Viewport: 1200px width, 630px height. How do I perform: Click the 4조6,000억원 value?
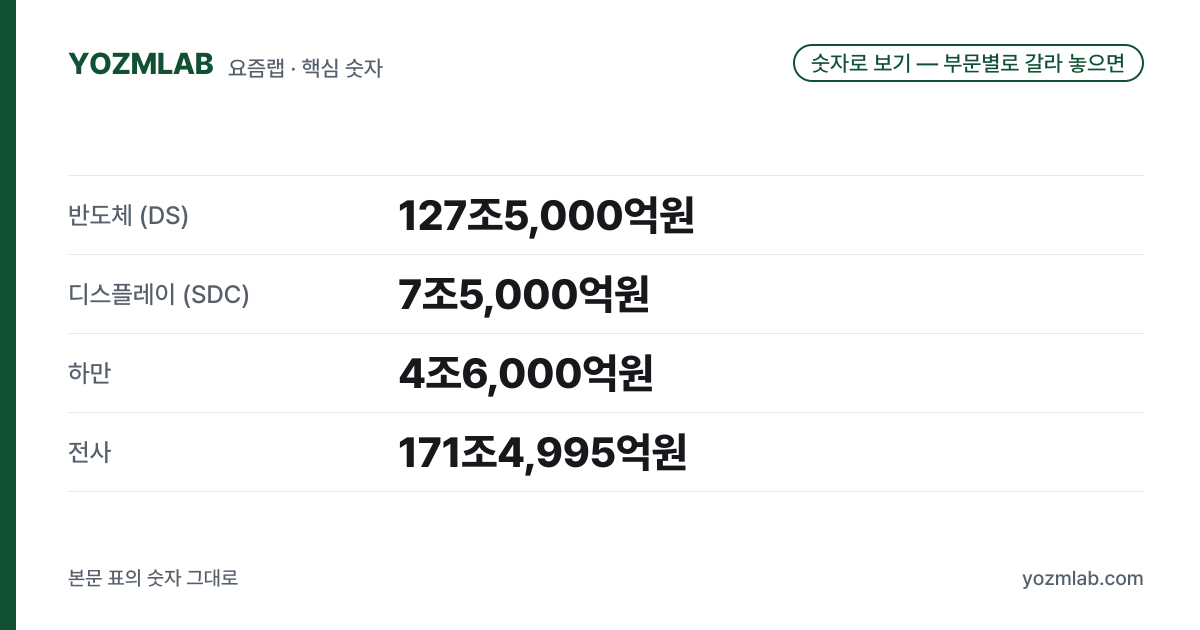pyautogui.click(x=526, y=373)
